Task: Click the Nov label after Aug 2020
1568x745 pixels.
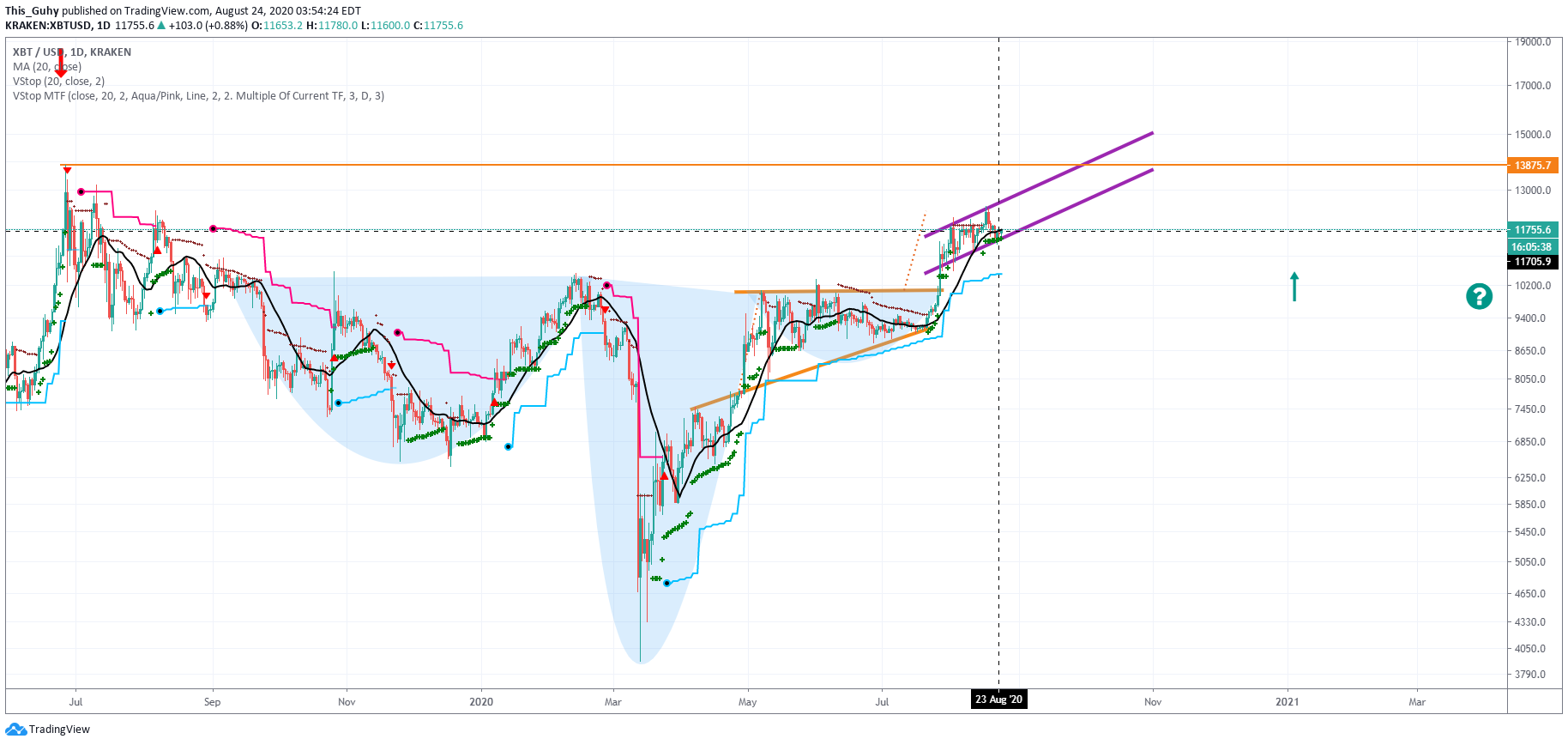Action: (1153, 702)
